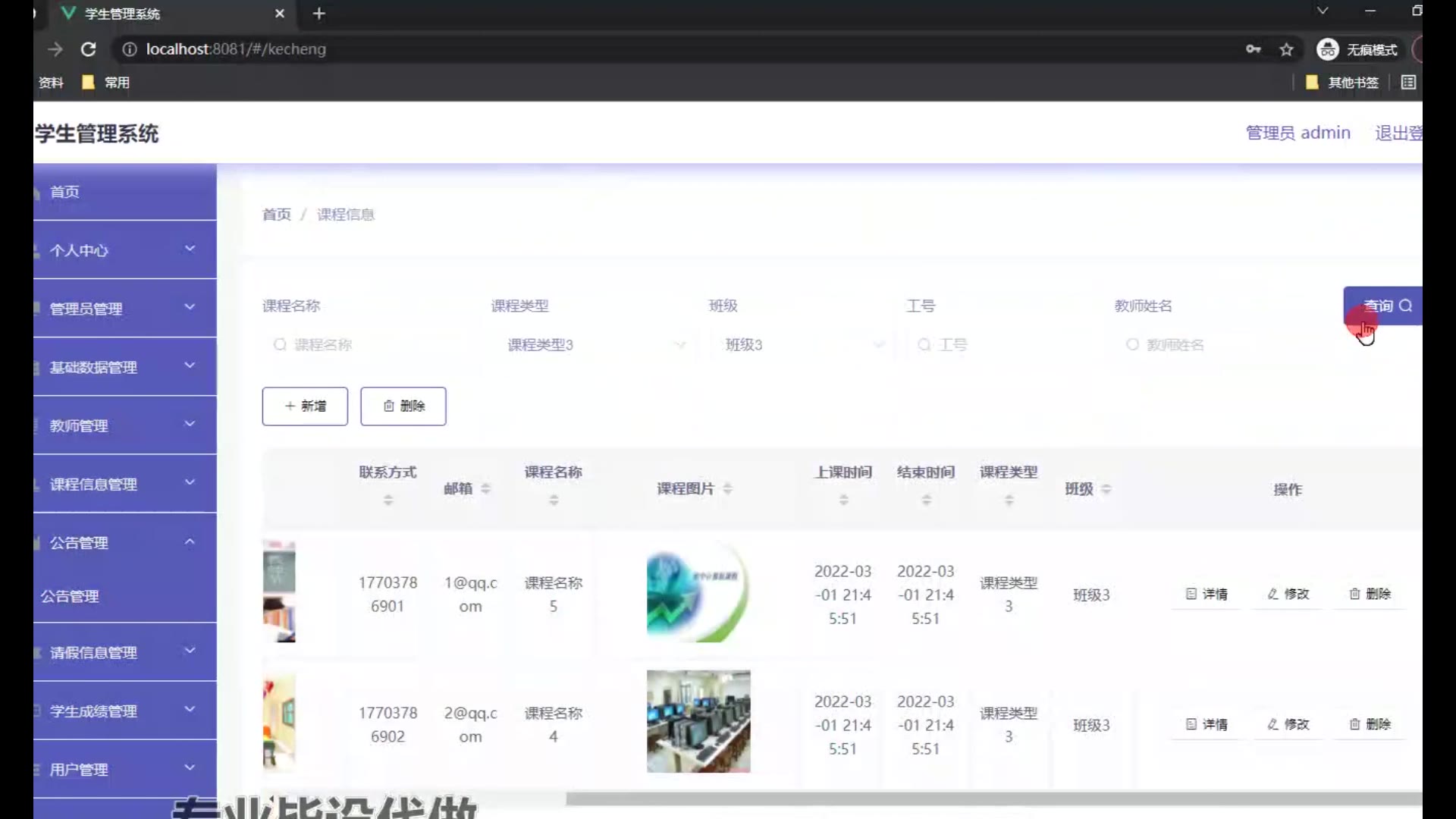The width and height of the screenshot is (1456, 819).
Task: Open the browser side panel icon
Action: point(1408,83)
